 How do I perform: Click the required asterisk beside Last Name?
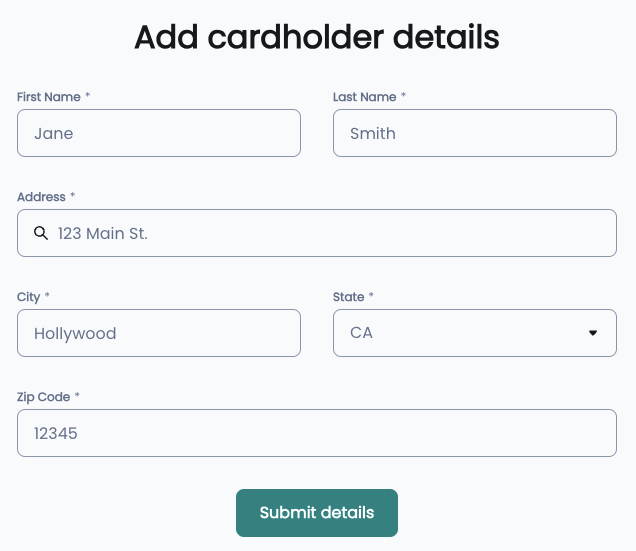403,96
